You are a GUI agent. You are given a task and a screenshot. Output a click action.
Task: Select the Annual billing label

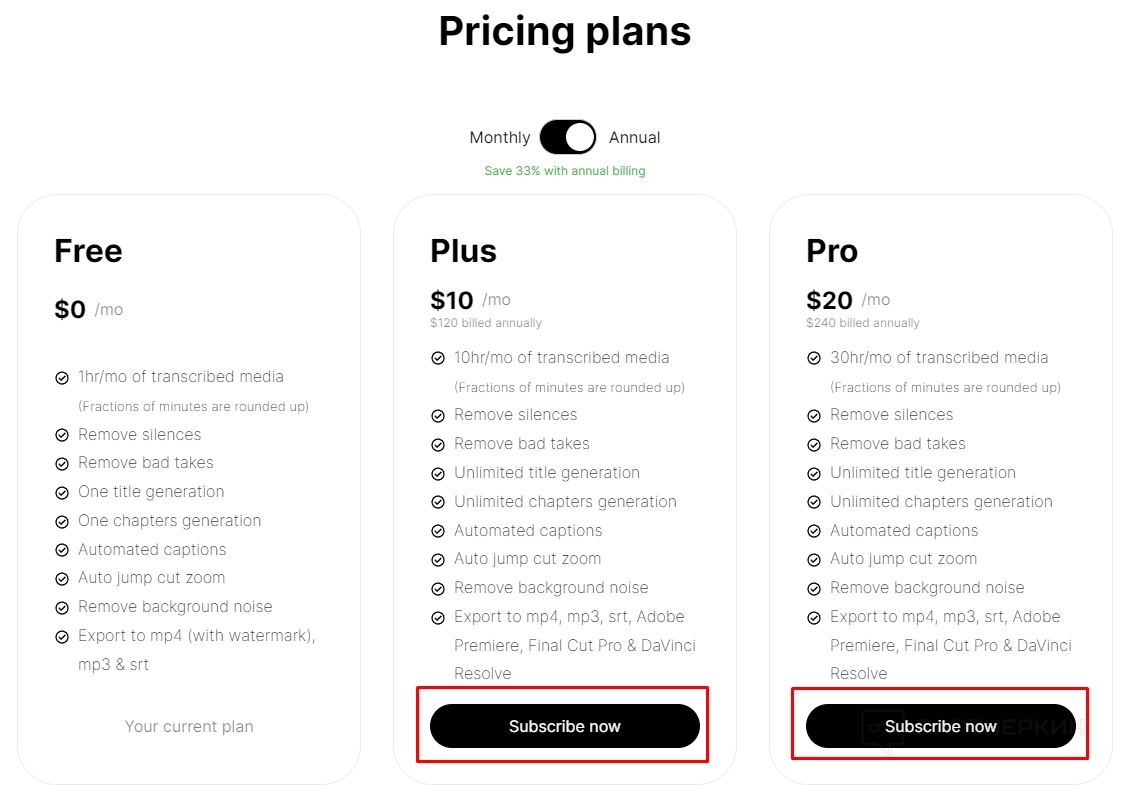(x=634, y=137)
